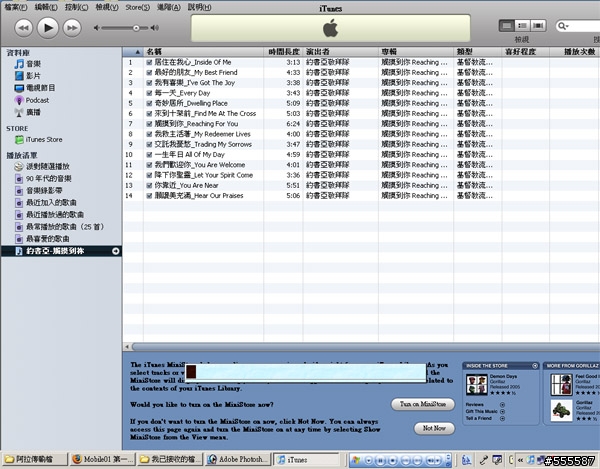Screen dimensions: 600x469
Task: Uncheck the My Redeemer Lives checkbox
Action: pos(149,134)
